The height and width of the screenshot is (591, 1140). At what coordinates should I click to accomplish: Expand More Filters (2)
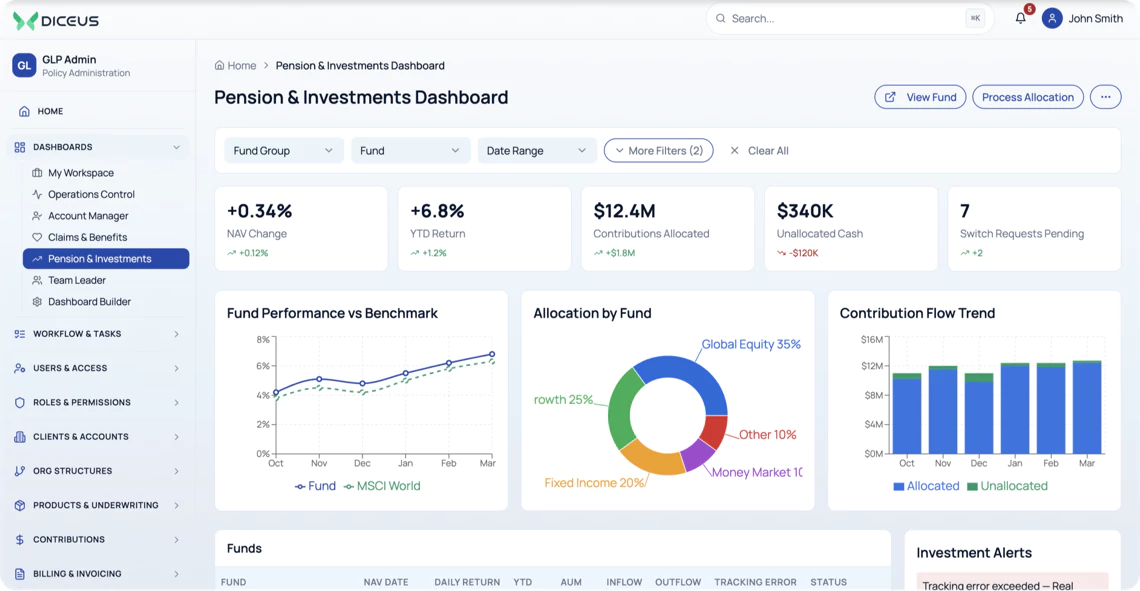pos(659,150)
